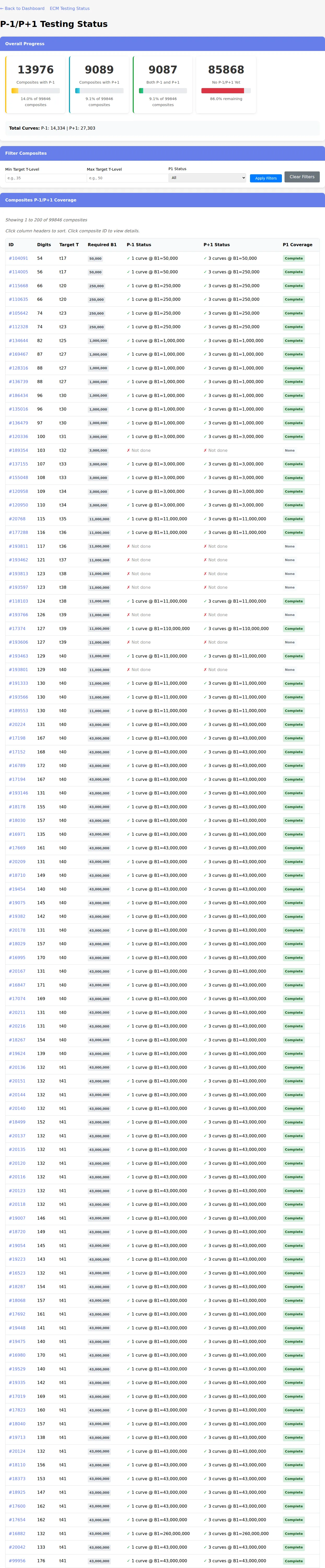Click the Composites with P+1 teal progress bar
325x1568 pixels.
tap(99, 91)
